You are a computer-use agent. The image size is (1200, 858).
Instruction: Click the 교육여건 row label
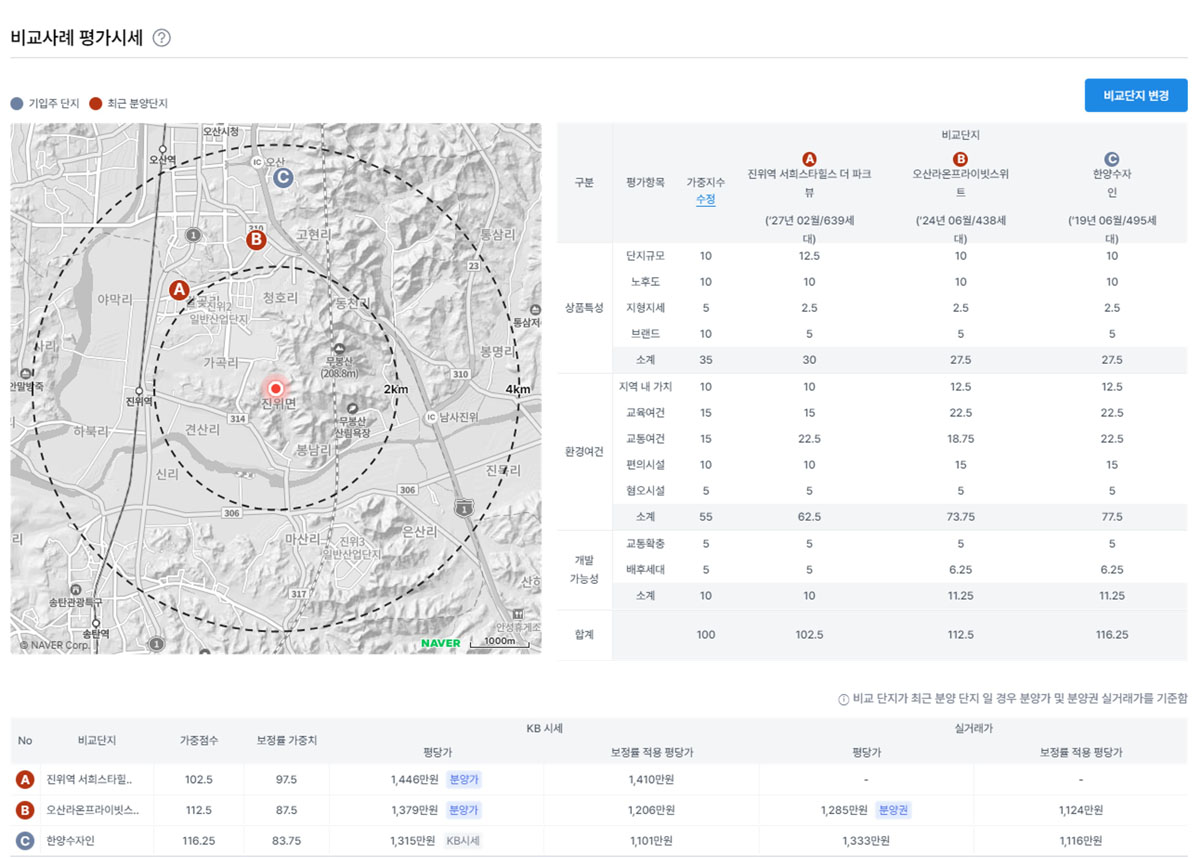point(645,413)
